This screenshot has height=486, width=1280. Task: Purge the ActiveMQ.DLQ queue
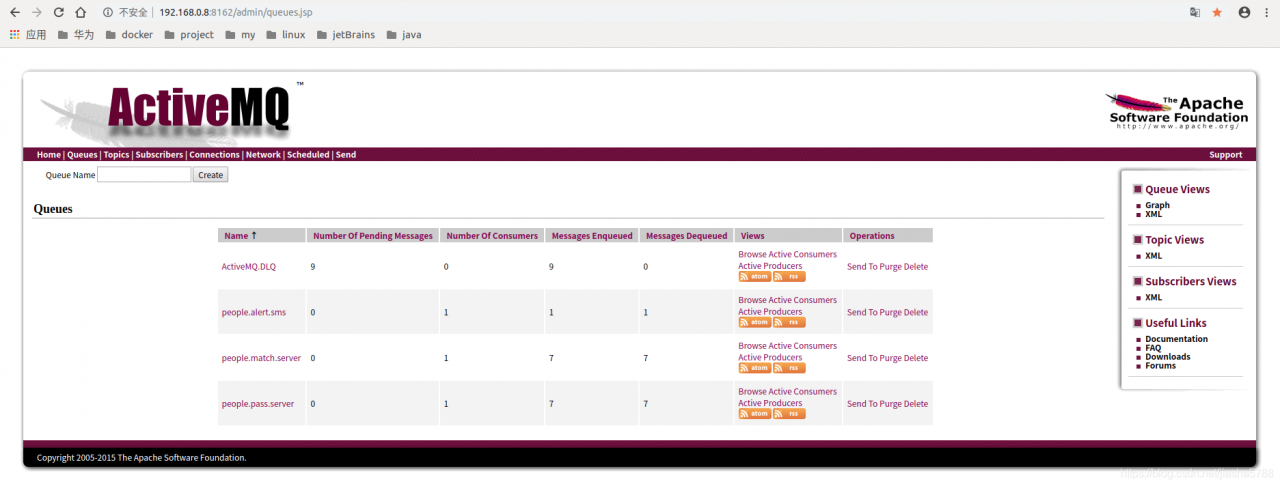890,267
